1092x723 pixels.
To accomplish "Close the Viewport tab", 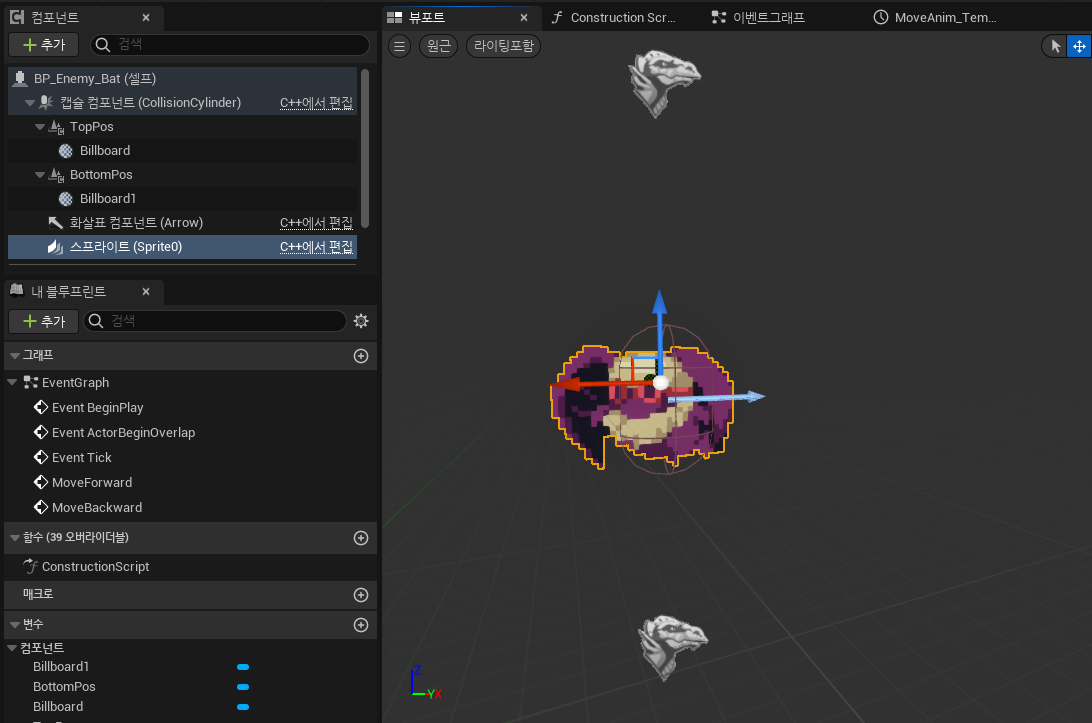I will click(x=524, y=17).
